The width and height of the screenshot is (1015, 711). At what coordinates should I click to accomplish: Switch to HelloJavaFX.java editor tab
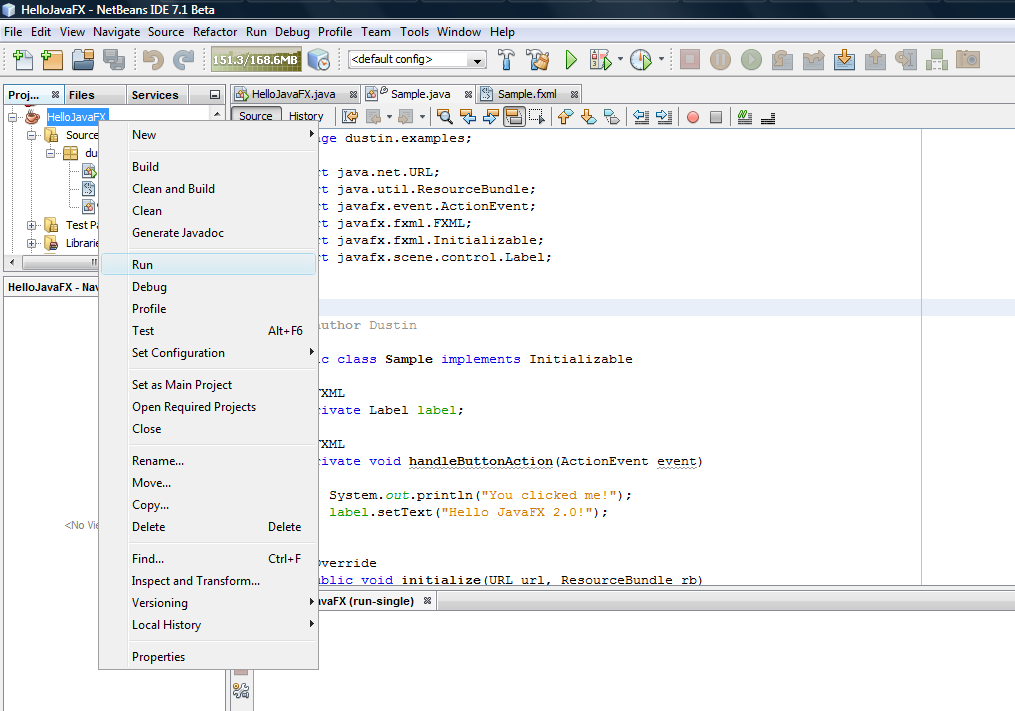(293, 95)
